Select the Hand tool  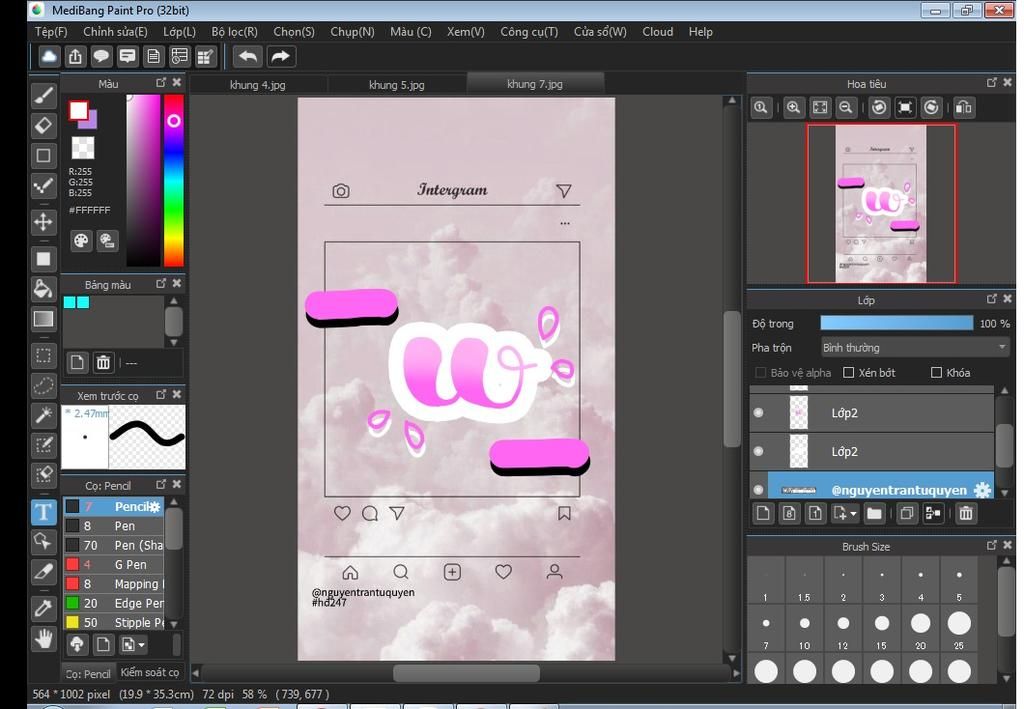pos(43,638)
